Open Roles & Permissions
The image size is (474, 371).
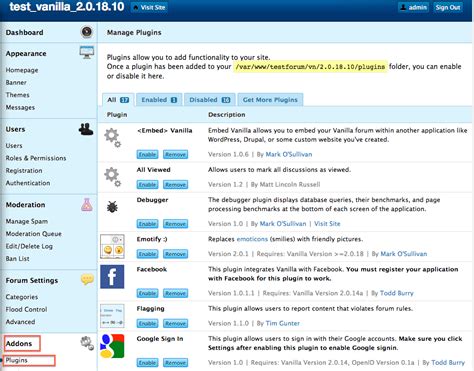click(36, 158)
